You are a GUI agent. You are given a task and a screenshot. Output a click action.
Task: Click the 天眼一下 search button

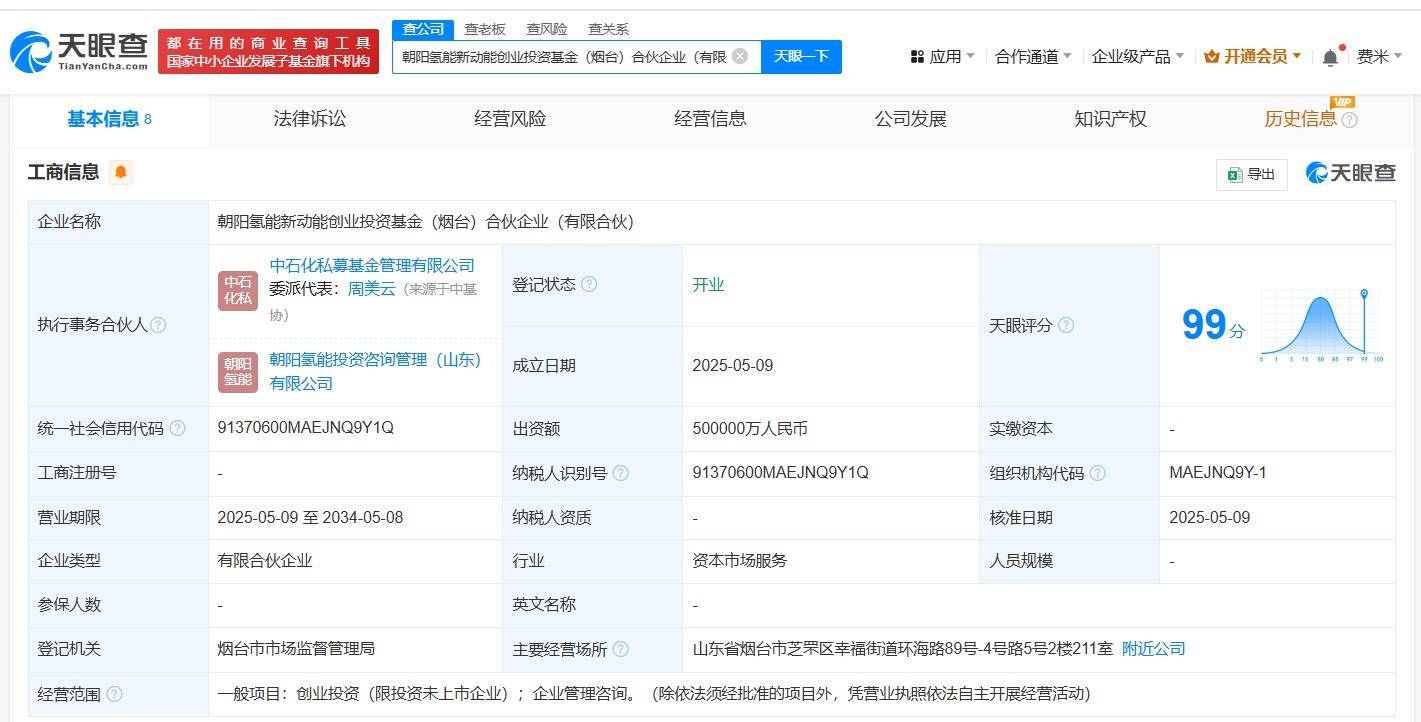click(x=801, y=57)
